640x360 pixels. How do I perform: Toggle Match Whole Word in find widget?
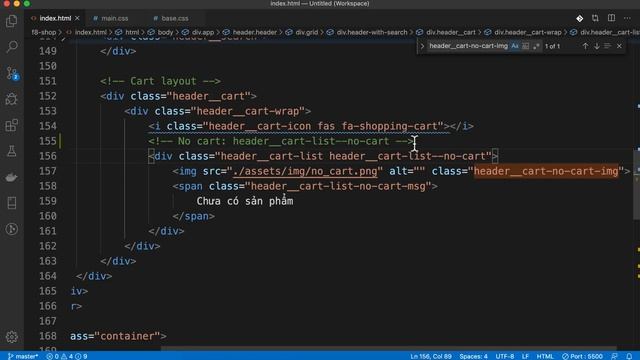tap(525, 46)
